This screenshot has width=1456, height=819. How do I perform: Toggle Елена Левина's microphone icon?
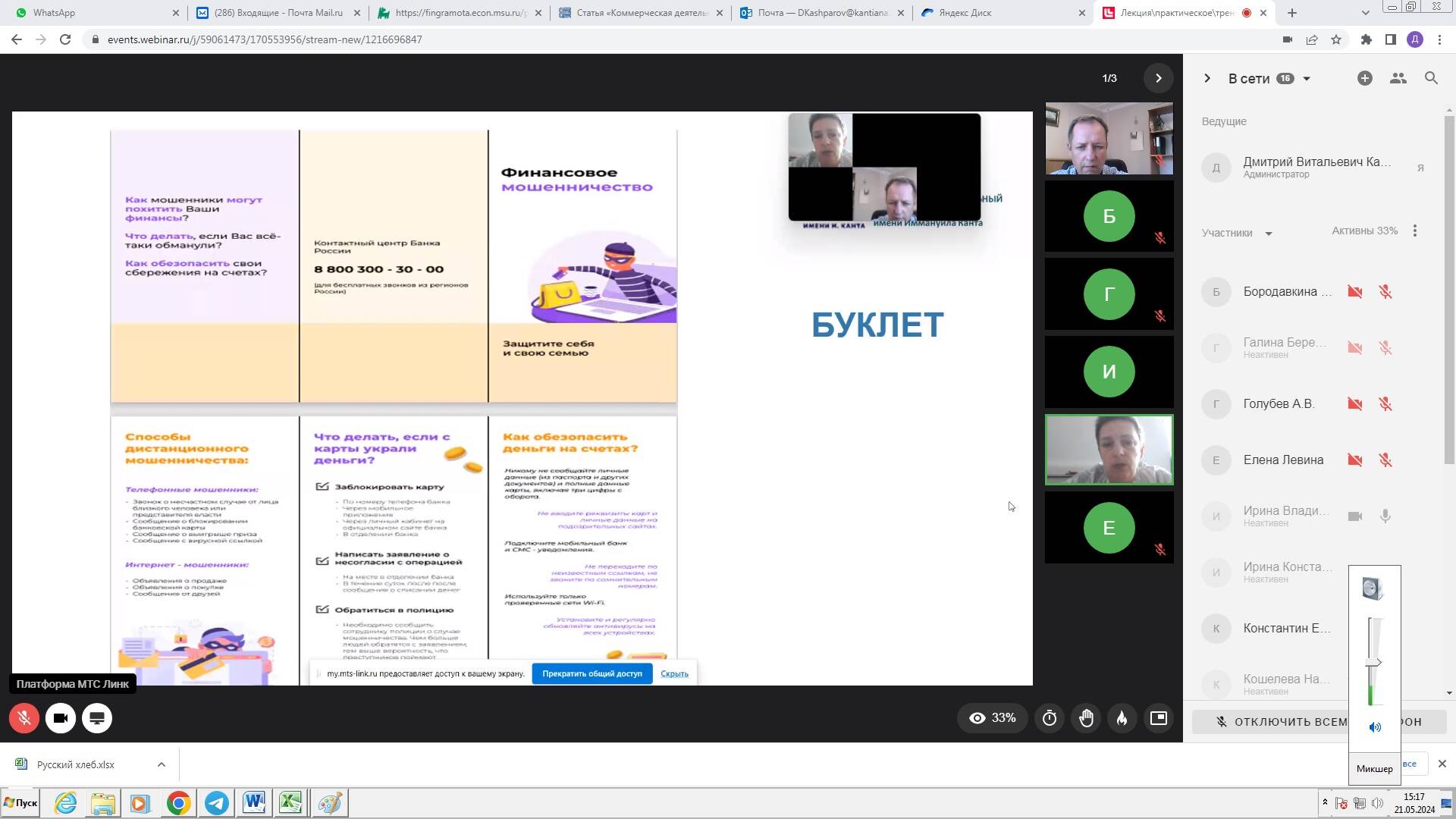(x=1385, y=460)
